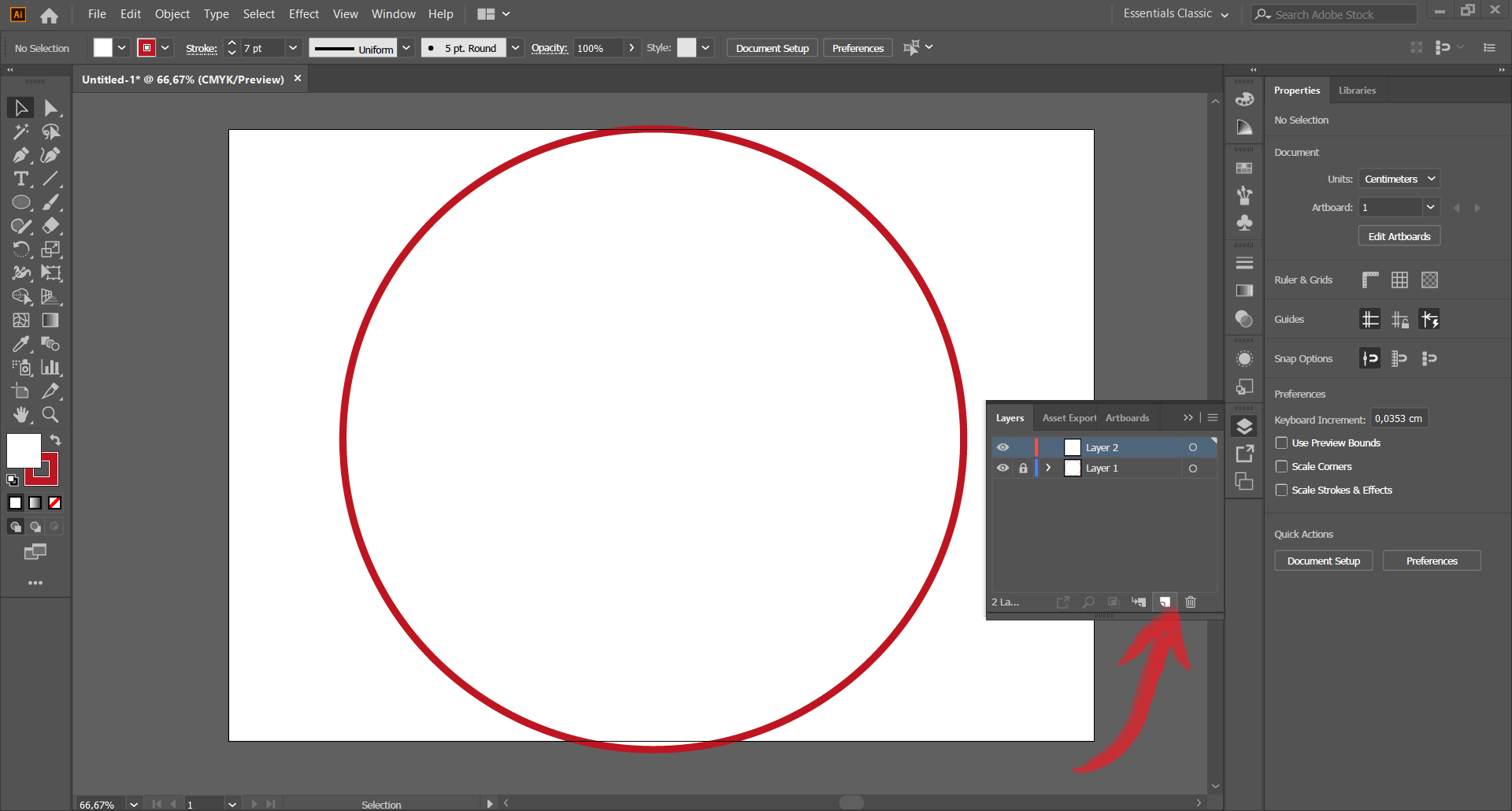Select the Eraser tool
The width and height of the screenshot is (1512, 811).
pyautogui.click(x=51, y=226)
